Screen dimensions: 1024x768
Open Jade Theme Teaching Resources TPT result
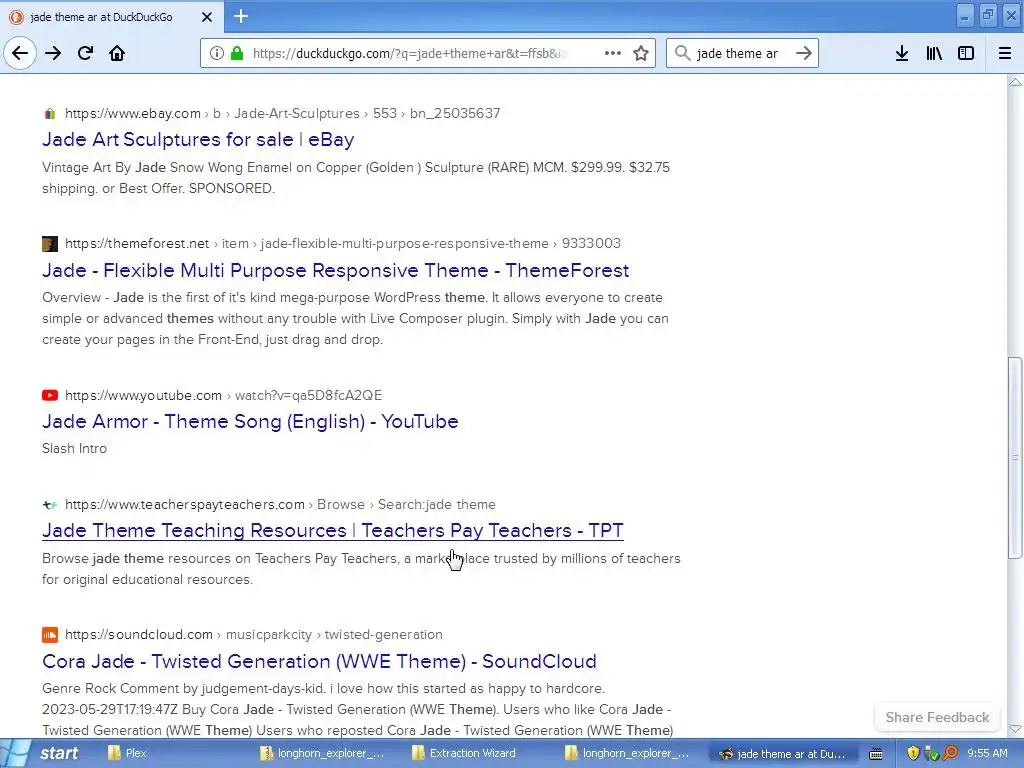(x=332, y=530)
